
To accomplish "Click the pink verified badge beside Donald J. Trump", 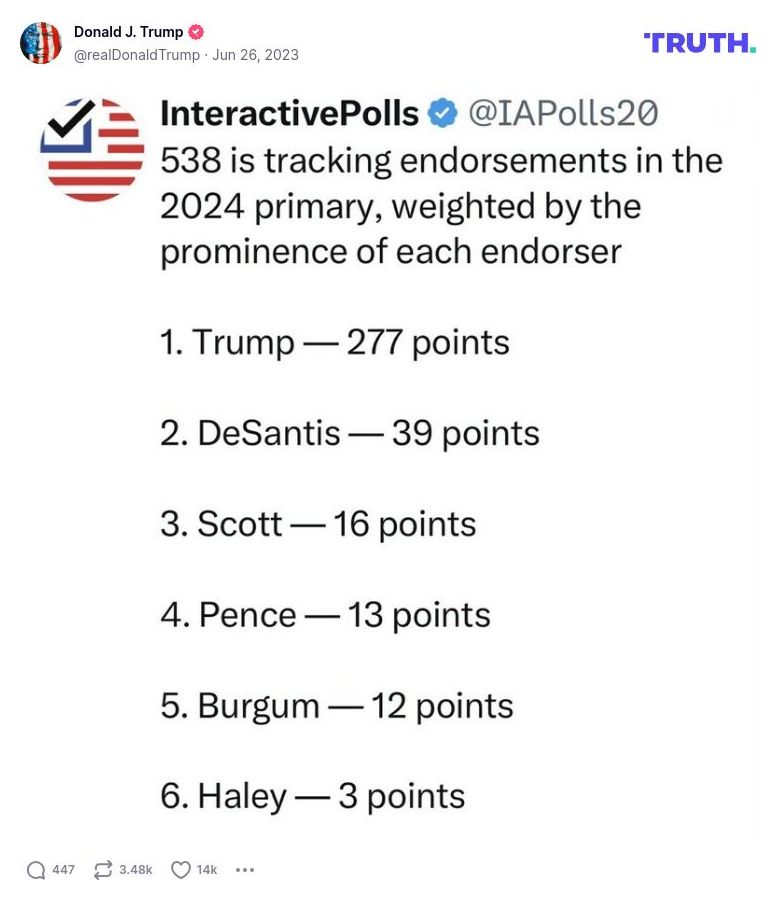I will pos(196,31).
